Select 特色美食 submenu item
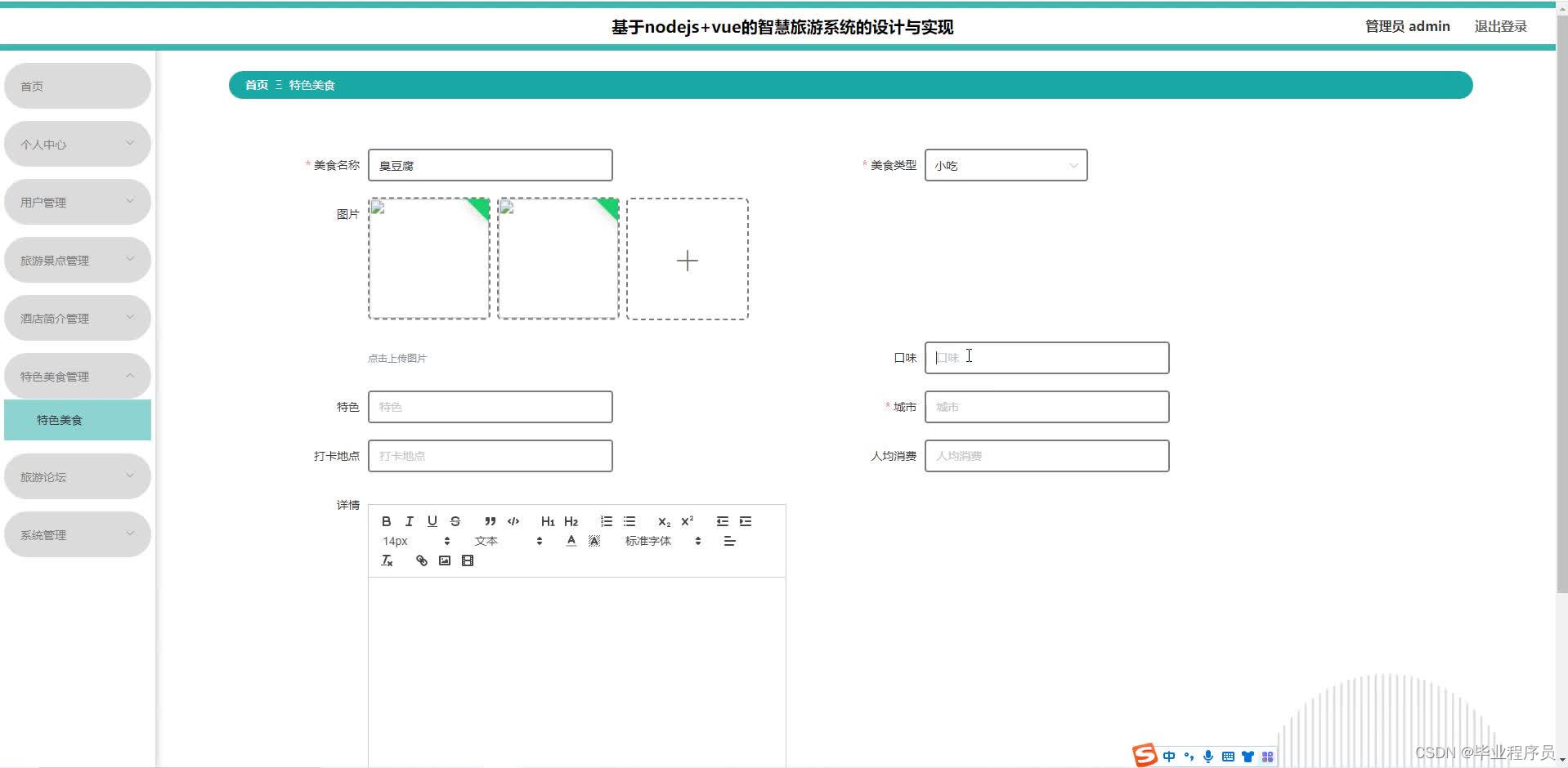The width and height of the screenshot is (1568, 768). click(78, 420)
